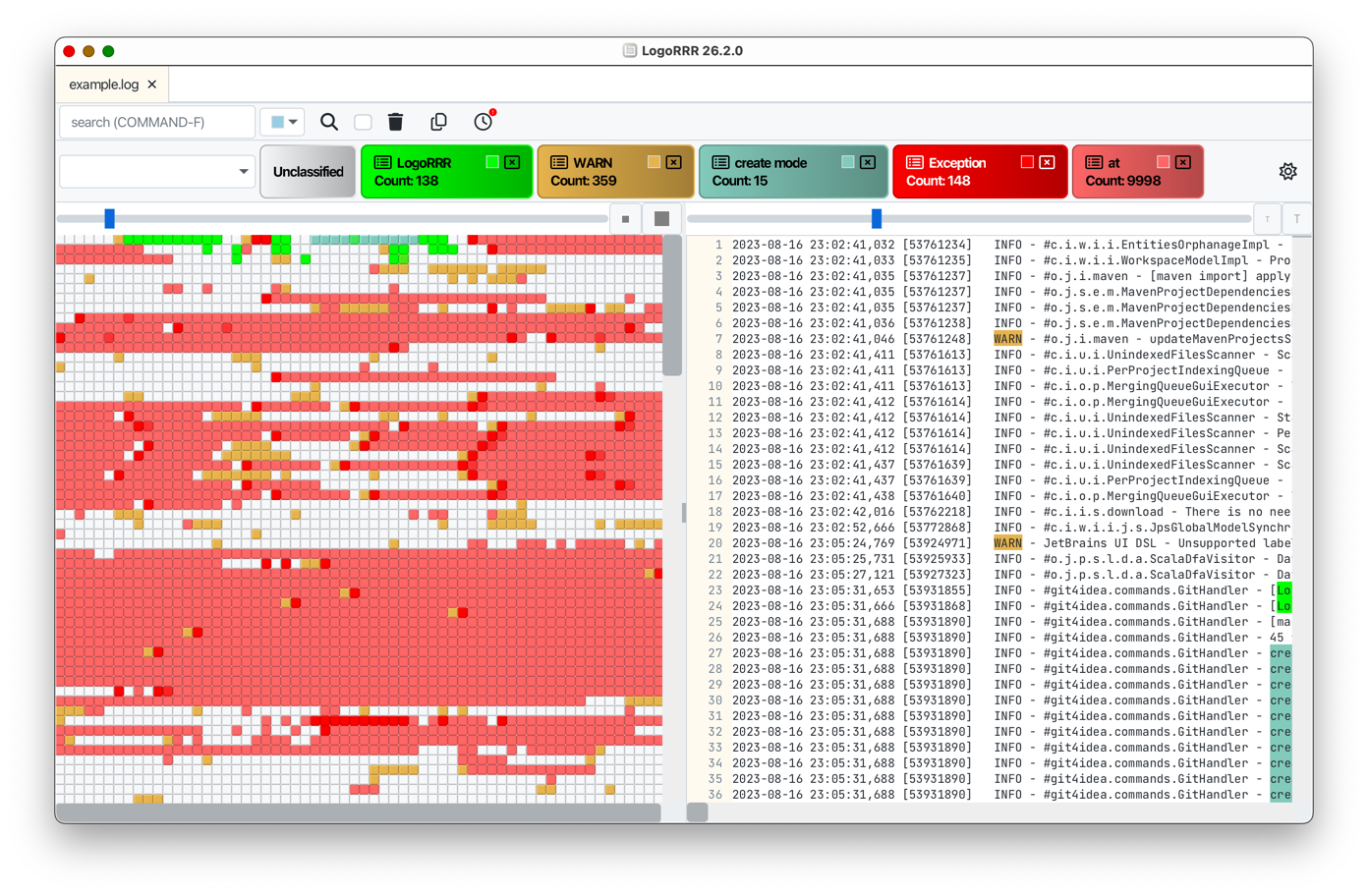
Task: Click the block view vertical scrollbar thumb
Action: pos(672,306)
